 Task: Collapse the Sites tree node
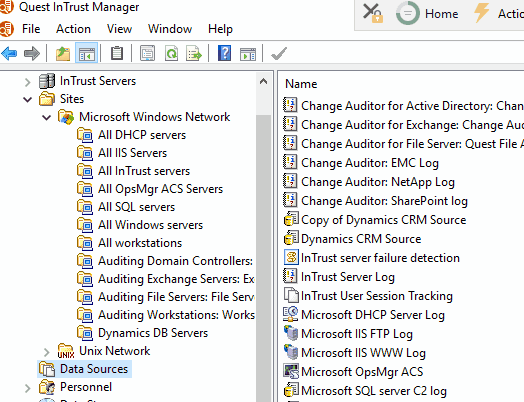pyautogui.click(x=28, y=99)
